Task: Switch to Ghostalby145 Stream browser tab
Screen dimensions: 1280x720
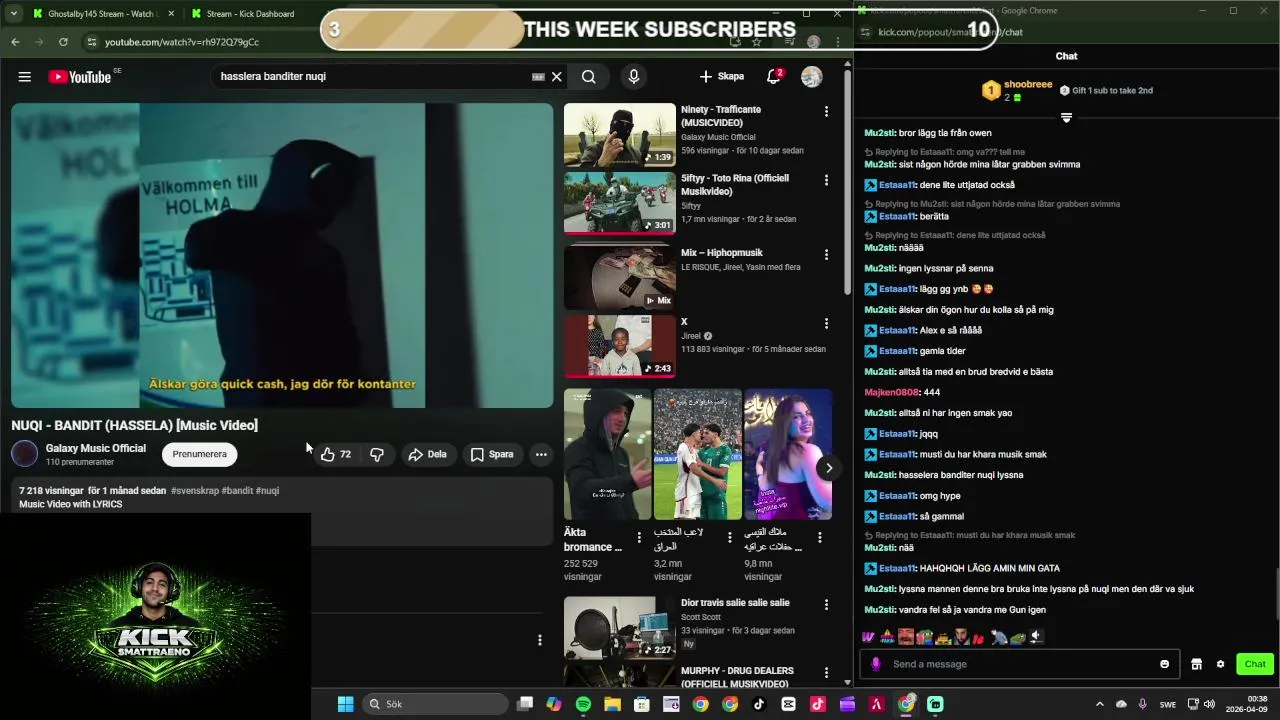Action: click(100, 14)
